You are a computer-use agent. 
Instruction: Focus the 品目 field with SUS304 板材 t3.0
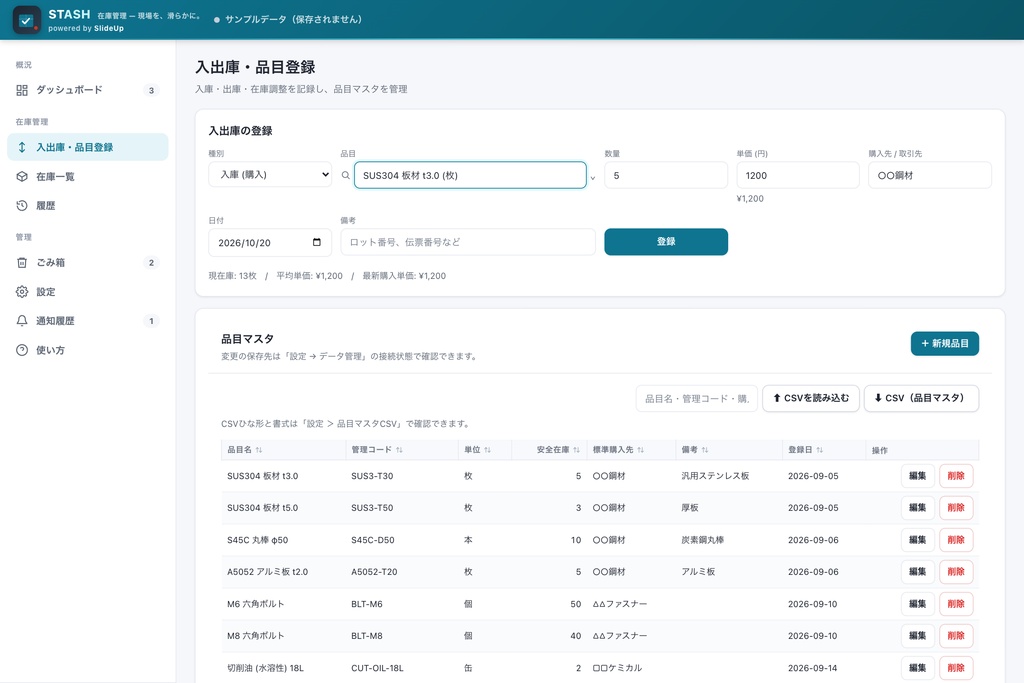coord(470,175)
